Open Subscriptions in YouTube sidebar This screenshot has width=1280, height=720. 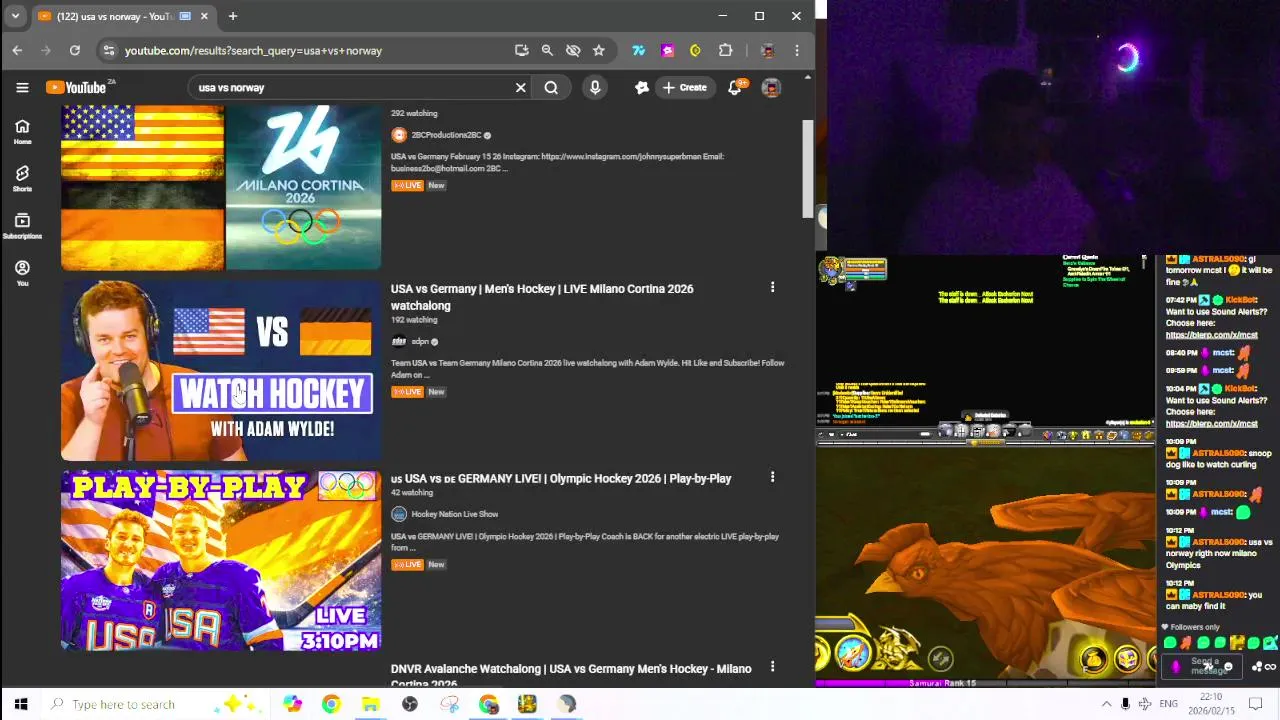(22, 225)
